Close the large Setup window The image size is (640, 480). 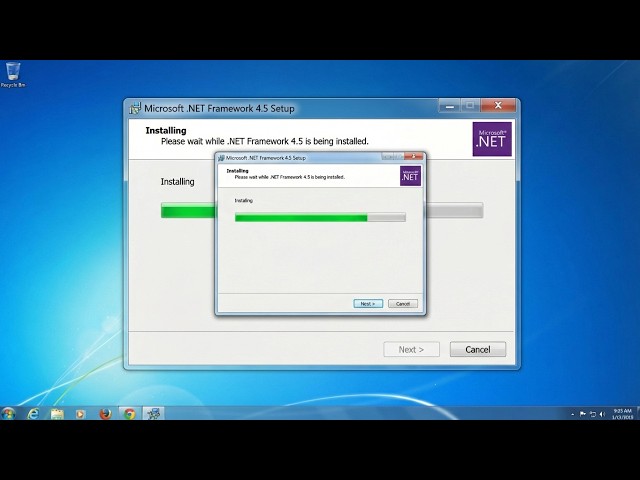coord(498,105)
